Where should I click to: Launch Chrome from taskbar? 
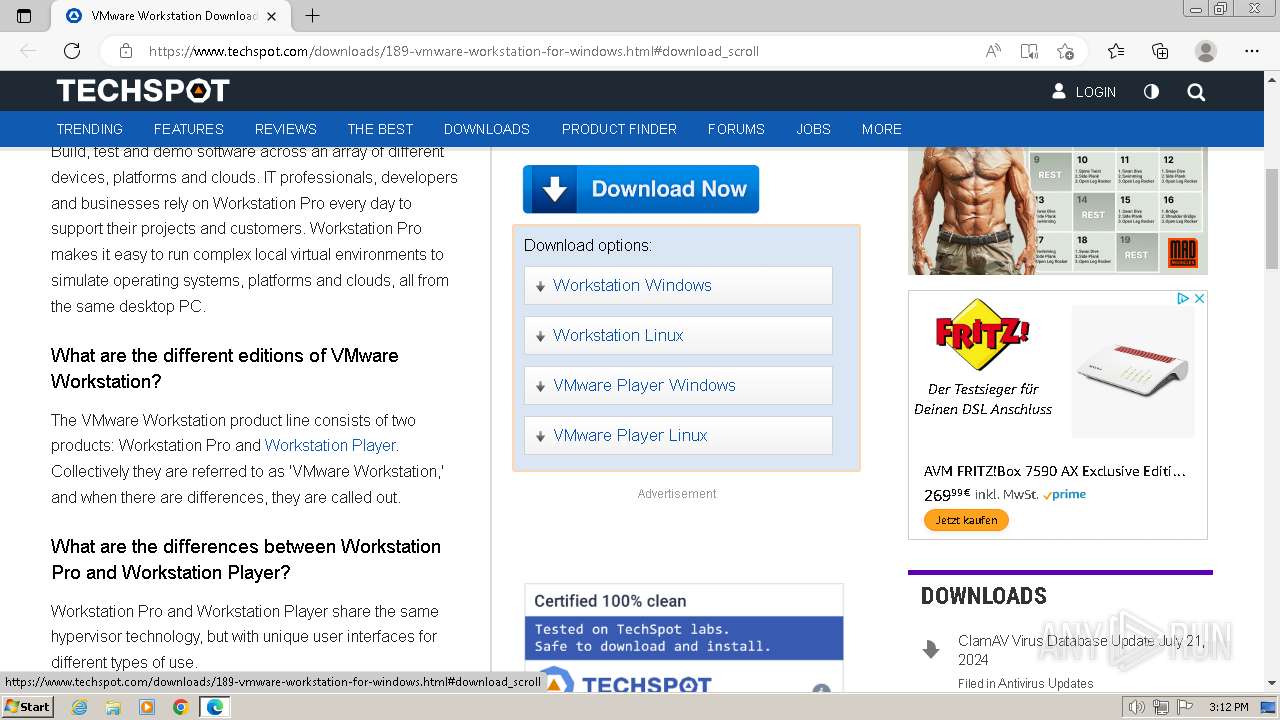(x=180, y=707)
